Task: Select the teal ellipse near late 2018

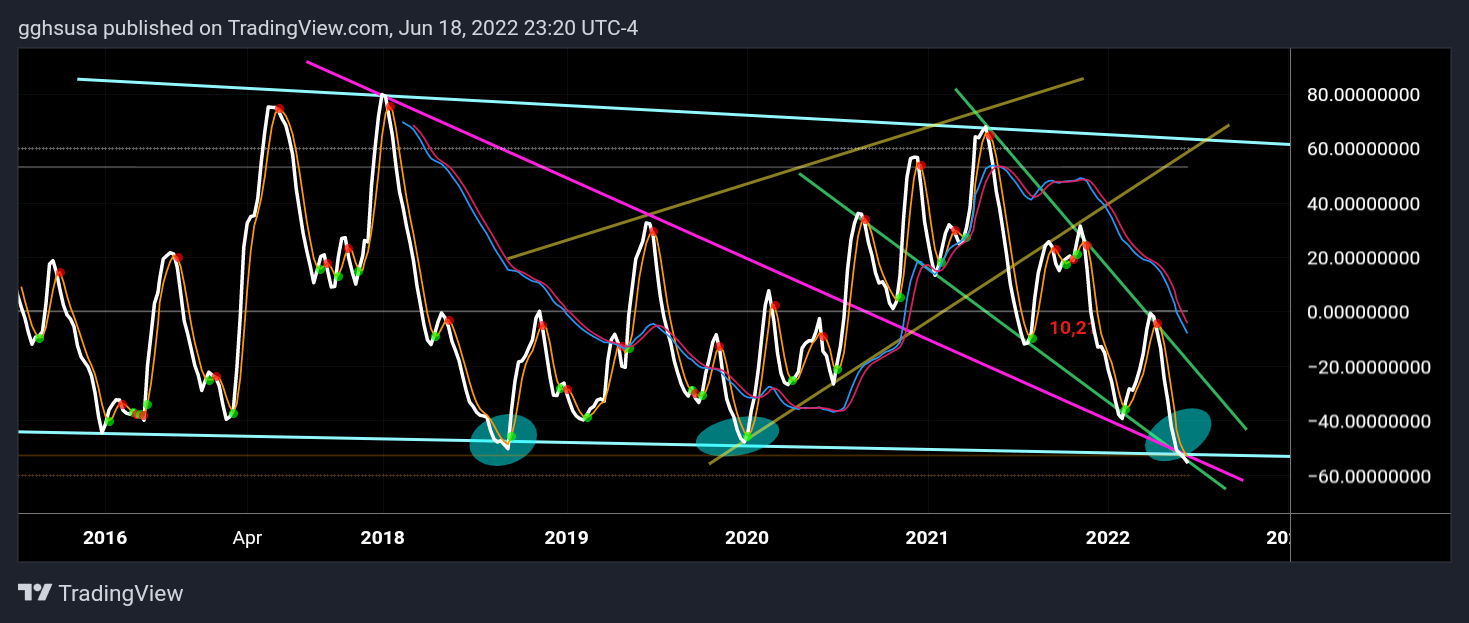Action: [x=504, y=440]
